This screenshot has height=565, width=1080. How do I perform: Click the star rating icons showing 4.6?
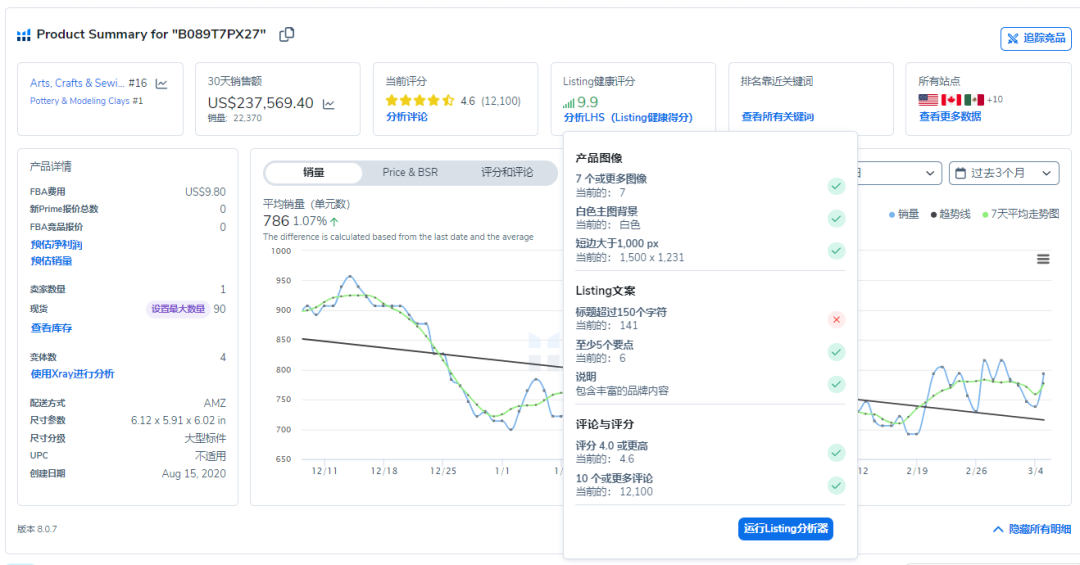point(420,101)
